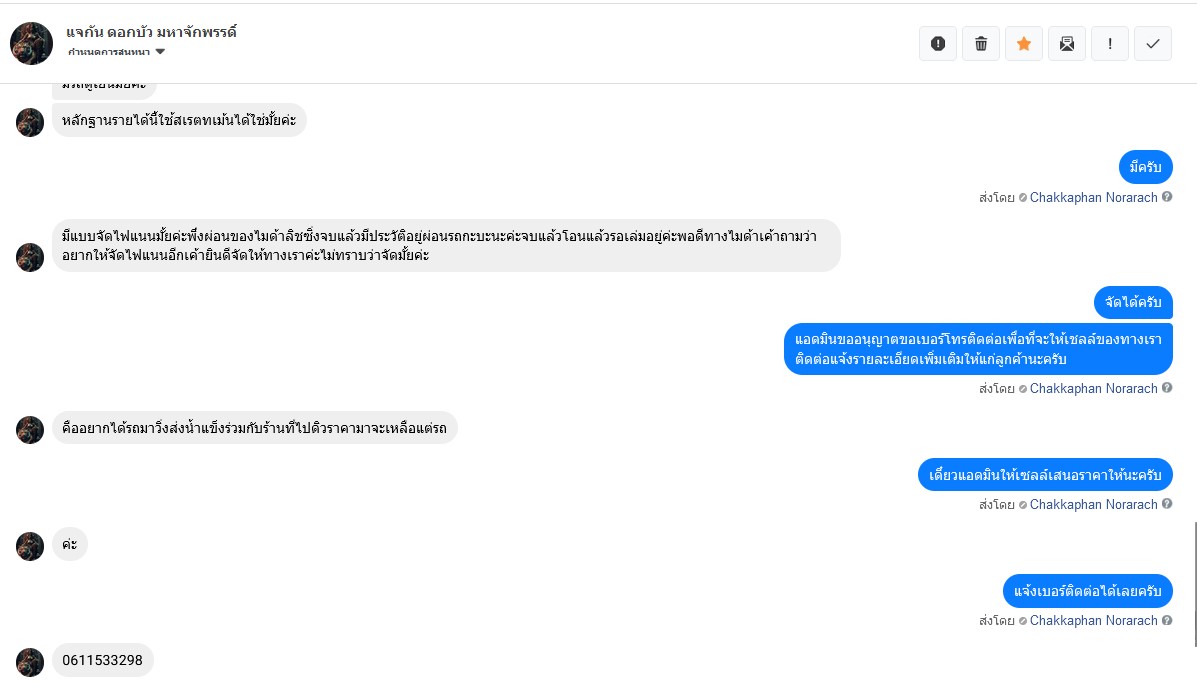
Task: Click the "จัดได้ครับ" reply bubble
Action: coord(1133,301)
